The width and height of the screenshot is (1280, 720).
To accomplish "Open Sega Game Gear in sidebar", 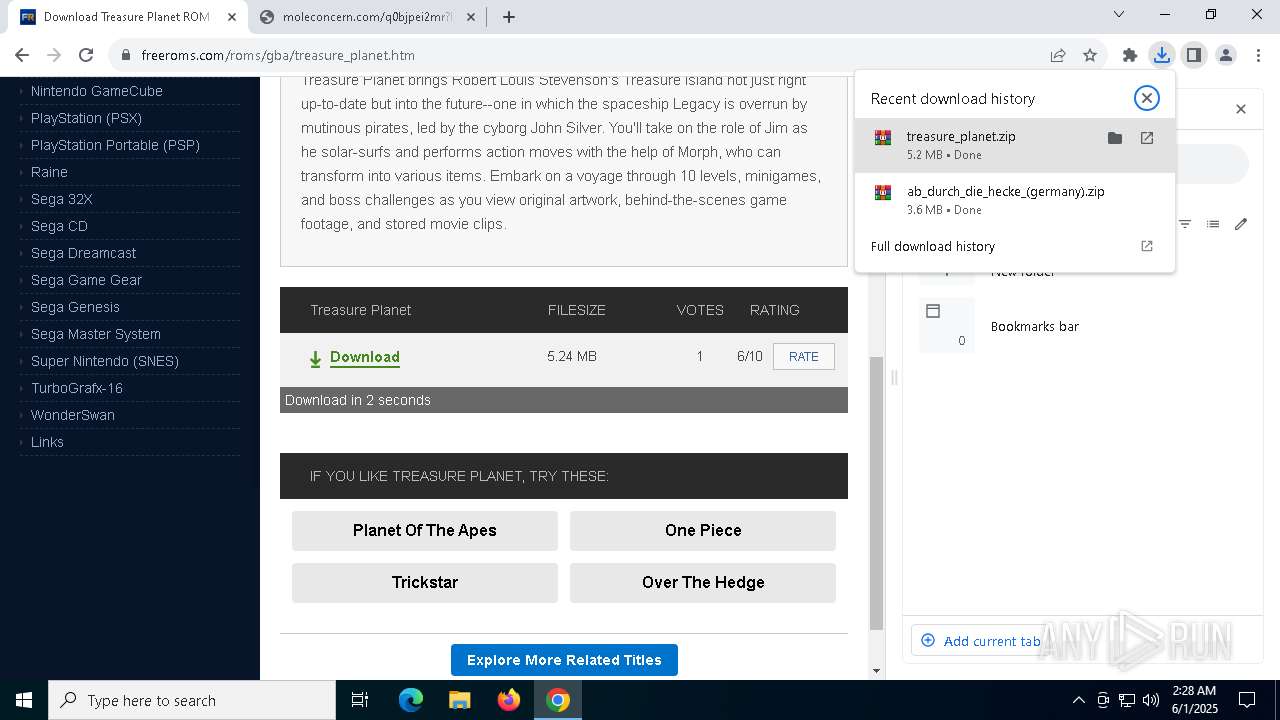I will pyautogui.click(x=86, y=280).
